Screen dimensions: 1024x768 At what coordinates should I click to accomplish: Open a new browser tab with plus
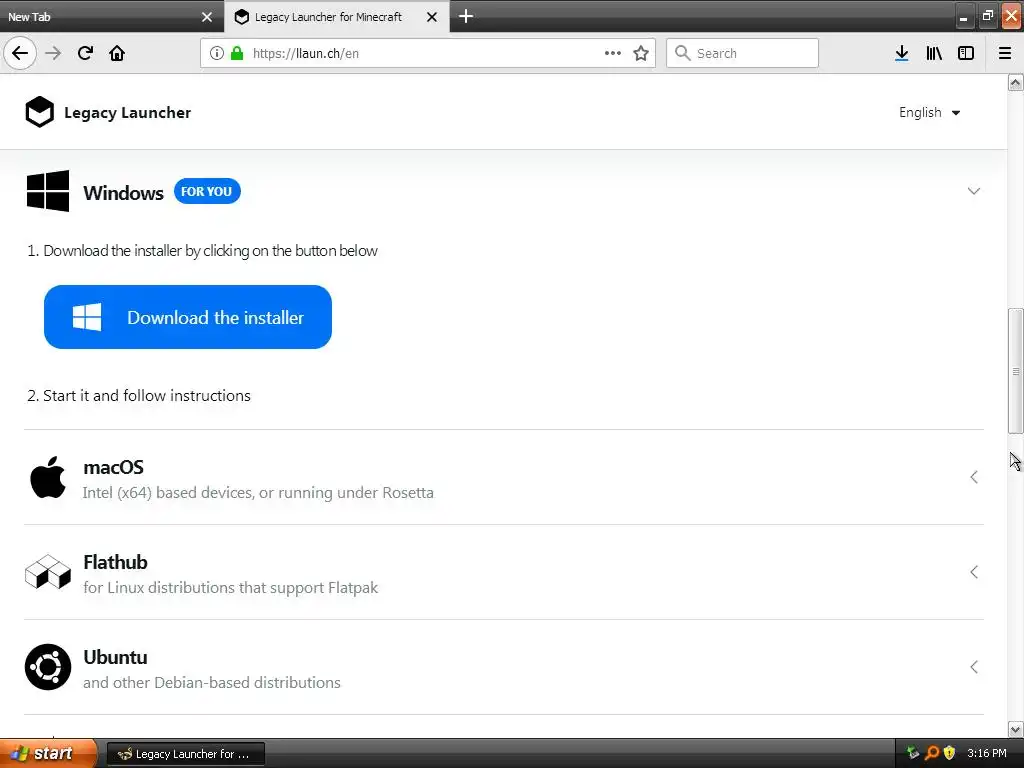pyautogui.click(x=466, y=16)
